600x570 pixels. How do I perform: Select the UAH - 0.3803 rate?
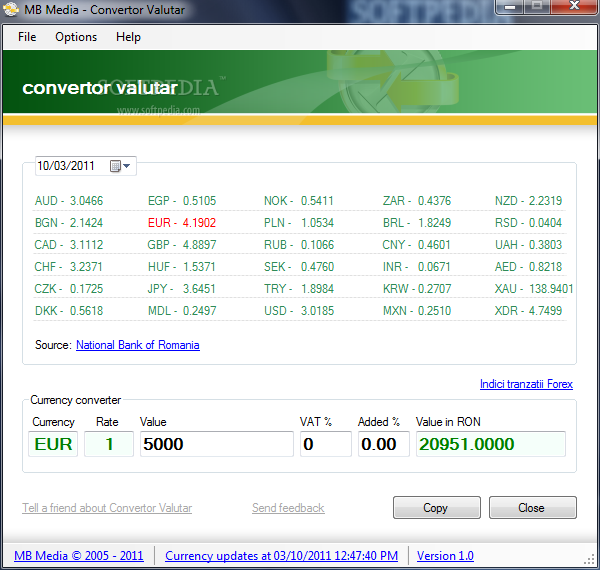(528, 245)
